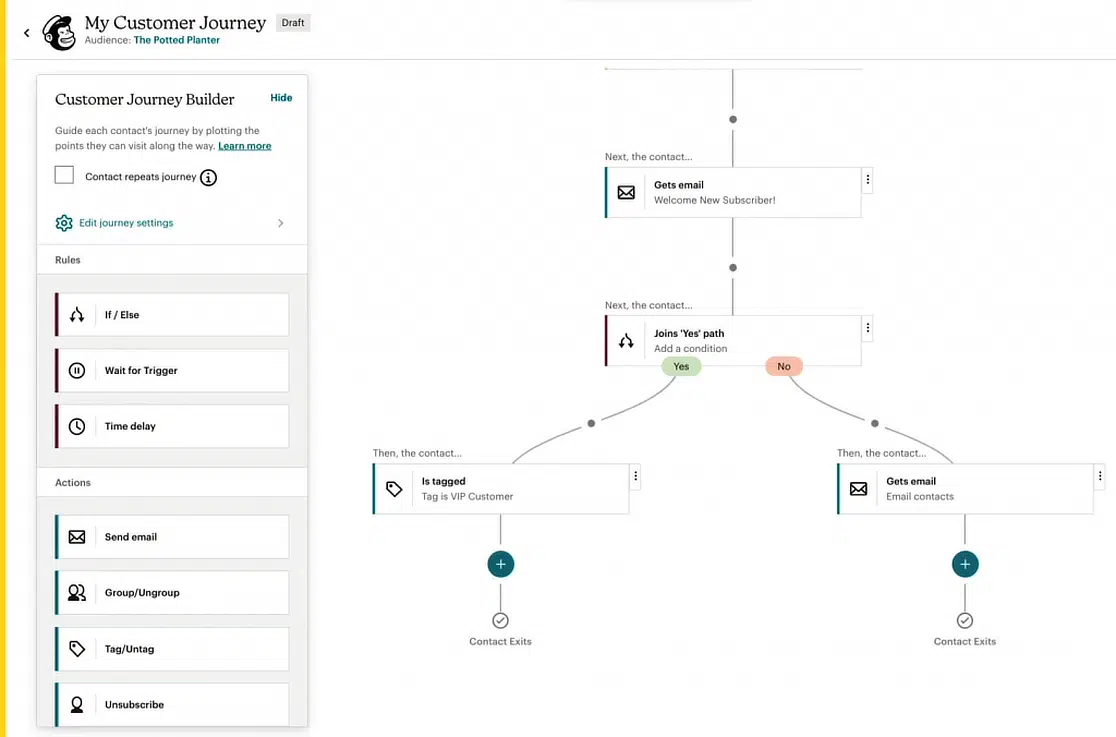Click the Group/Ungroup people icon
The width and height of the screenshot is (1116, 737).
(x=77, y=592)
